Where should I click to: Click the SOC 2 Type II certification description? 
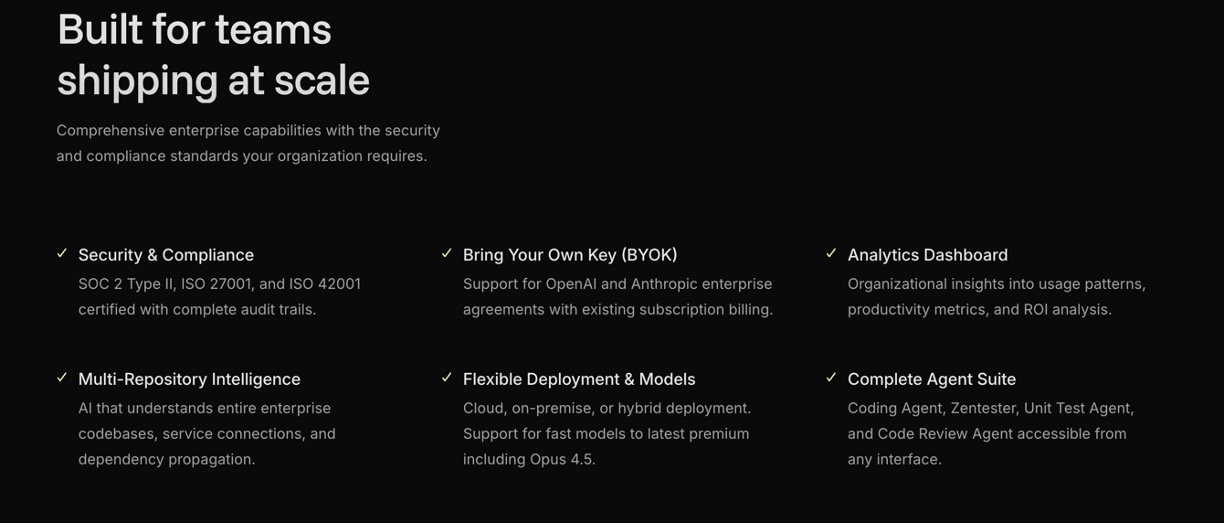[219, 297]
